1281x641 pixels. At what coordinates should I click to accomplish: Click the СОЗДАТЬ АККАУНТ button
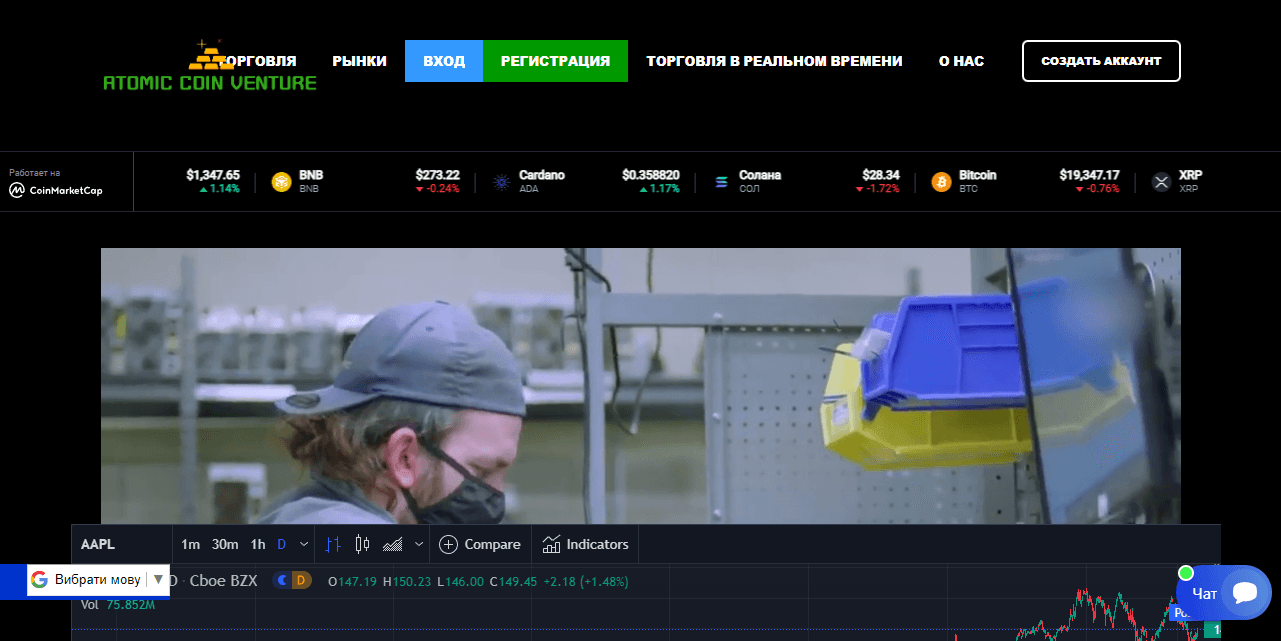click(1100, 60)
